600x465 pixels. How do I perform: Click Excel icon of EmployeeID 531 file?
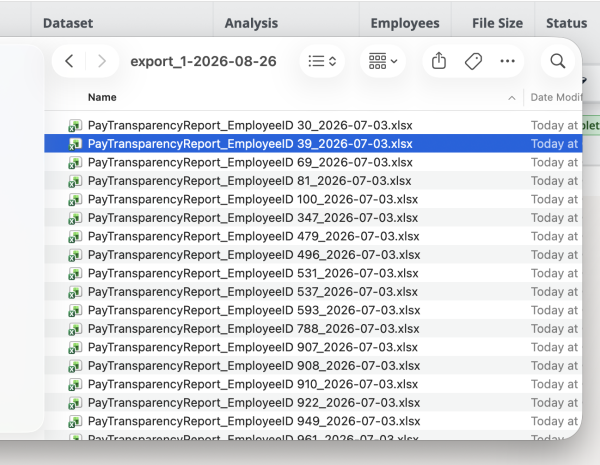click(x=75, y=273)
